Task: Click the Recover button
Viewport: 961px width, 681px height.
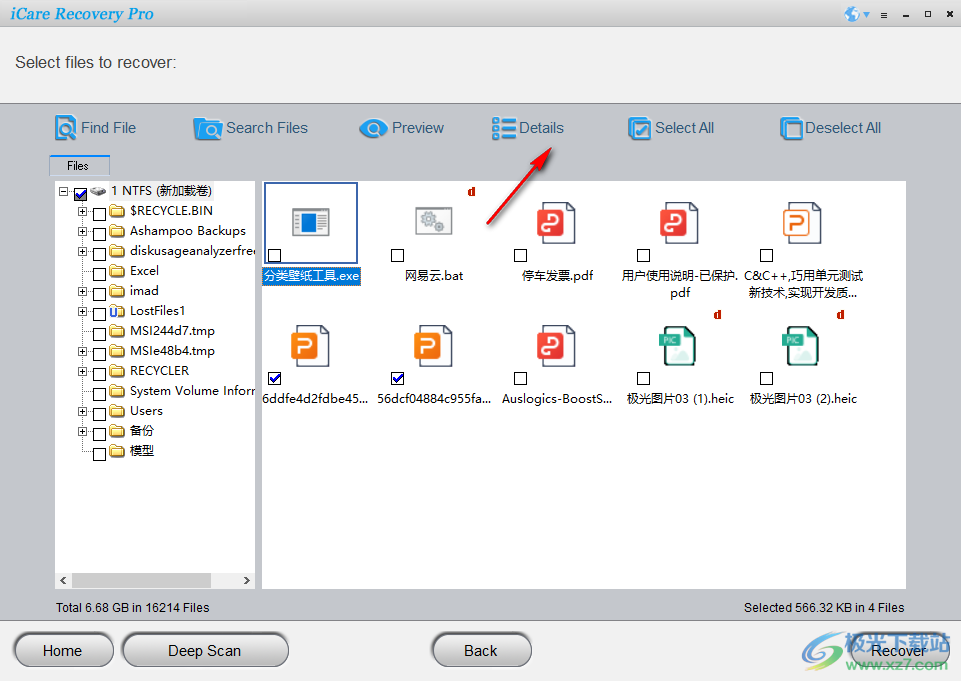Action: point(899,650)
